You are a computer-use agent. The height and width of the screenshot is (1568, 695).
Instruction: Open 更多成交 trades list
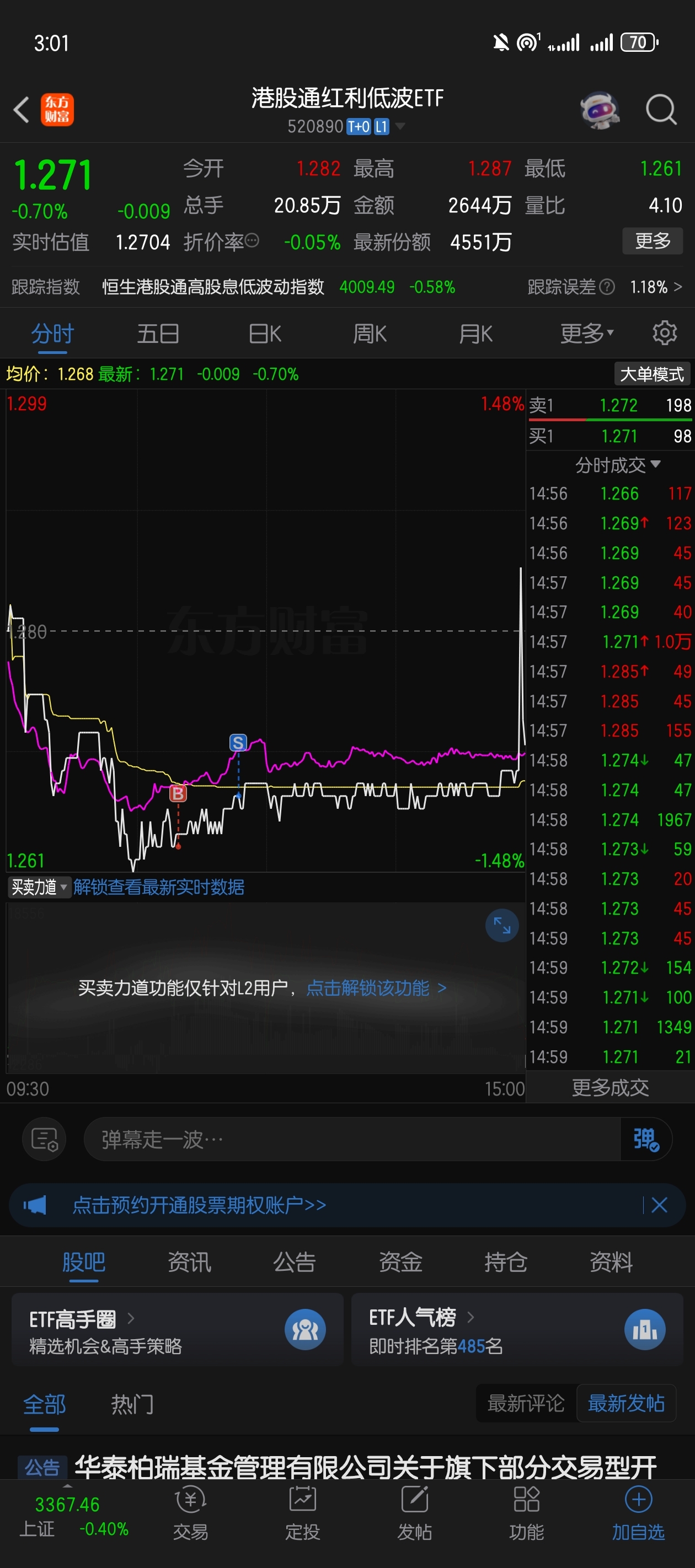coord(611,1087)
